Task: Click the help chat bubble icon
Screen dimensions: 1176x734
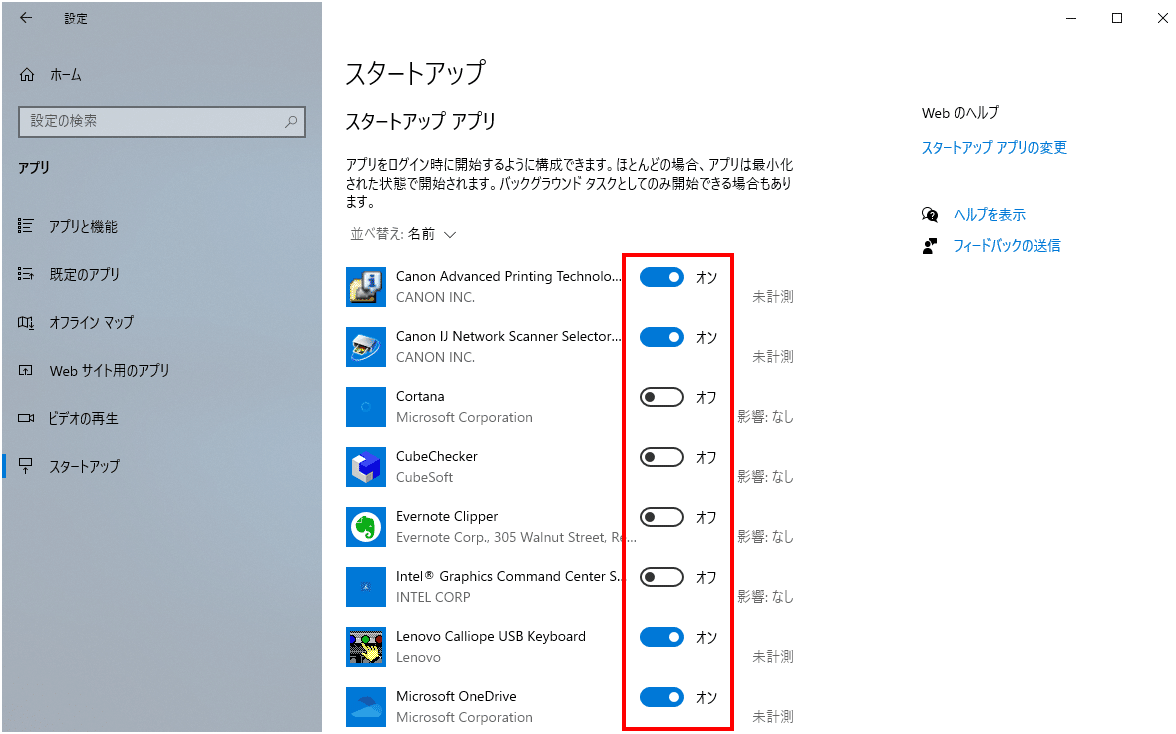Action: click(930, 215)
